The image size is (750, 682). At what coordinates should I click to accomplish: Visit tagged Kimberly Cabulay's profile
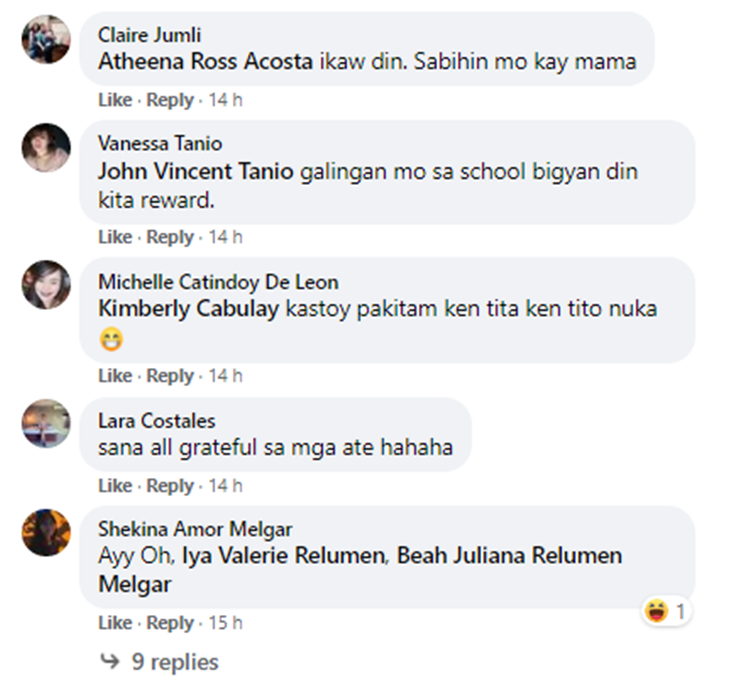(186, 309)
